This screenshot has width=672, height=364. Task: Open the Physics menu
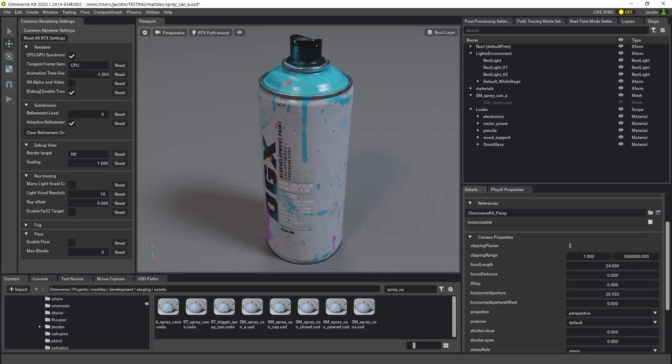pos(134,12)
